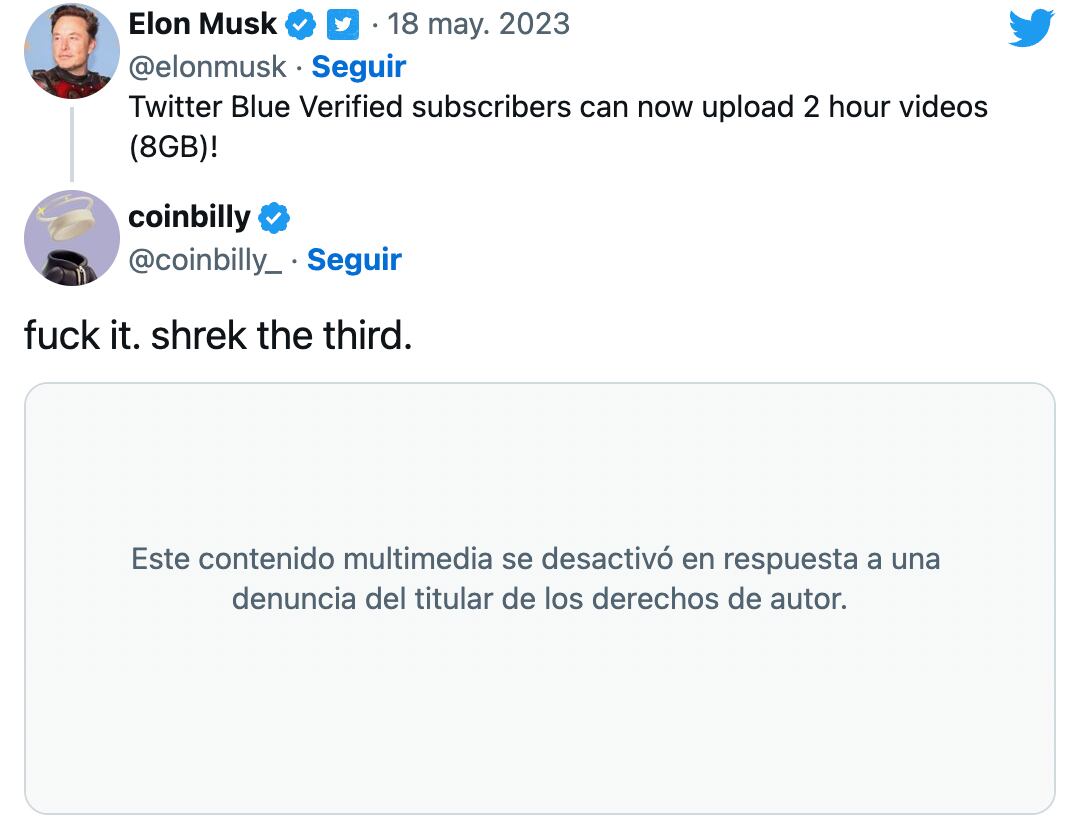1072x834 pixels.
Task: Open coinbilly's profile avatar
Action: tap(71, 238)
